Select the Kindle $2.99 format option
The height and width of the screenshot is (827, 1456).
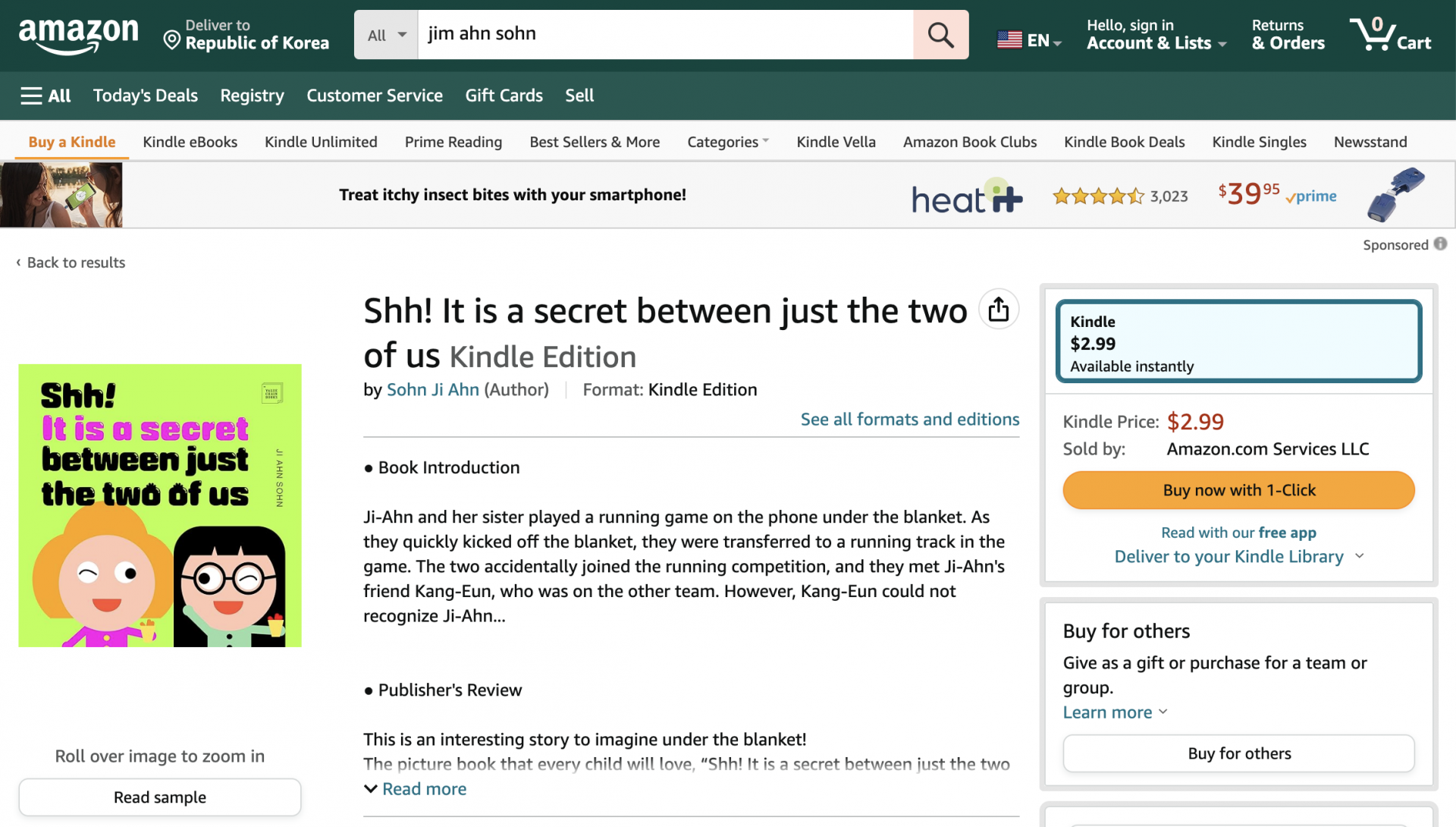pyautogui.click(x=1238, y=342)
